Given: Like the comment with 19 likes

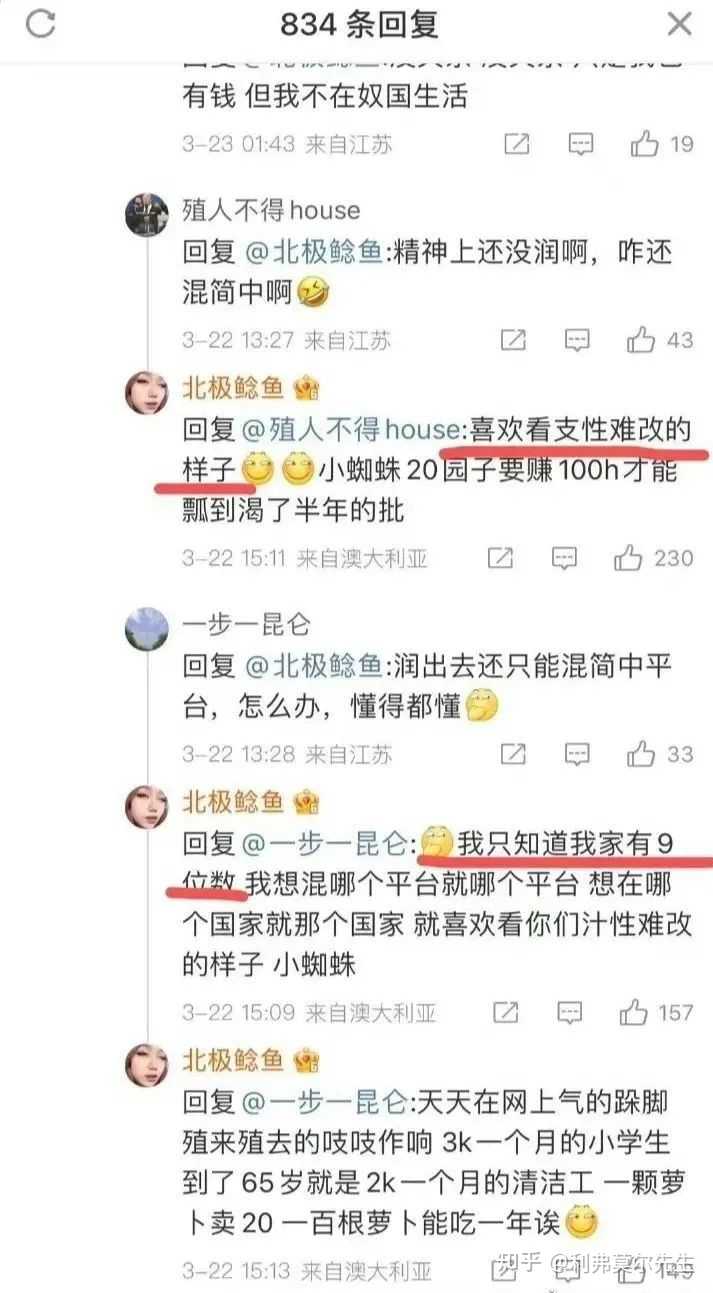Looking at the screenshot, I should tap(645, 144).
